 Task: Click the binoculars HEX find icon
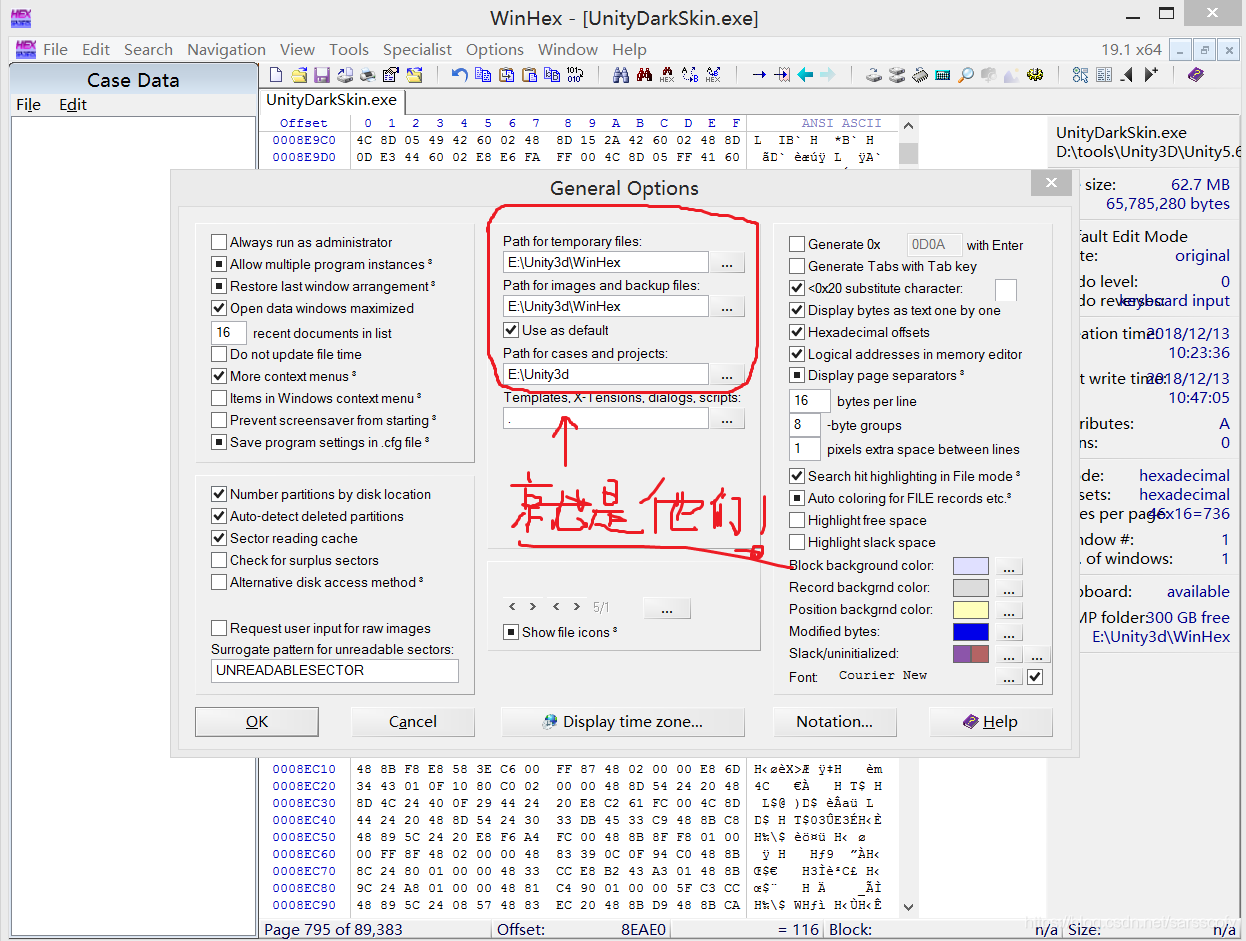[x=667, y=75]
